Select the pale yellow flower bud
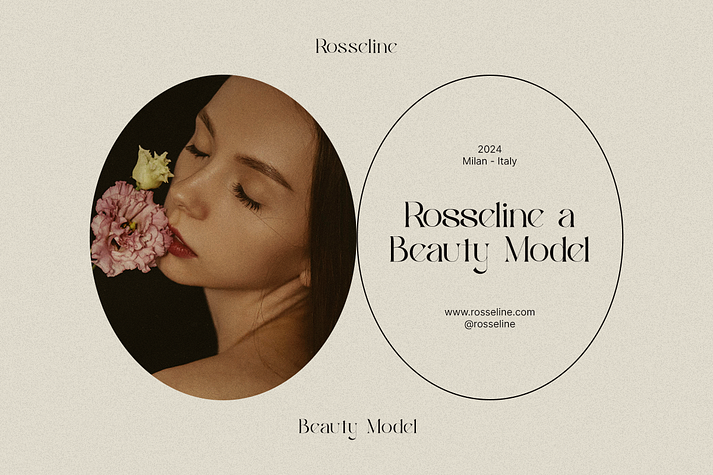 [x=151, y=169]
